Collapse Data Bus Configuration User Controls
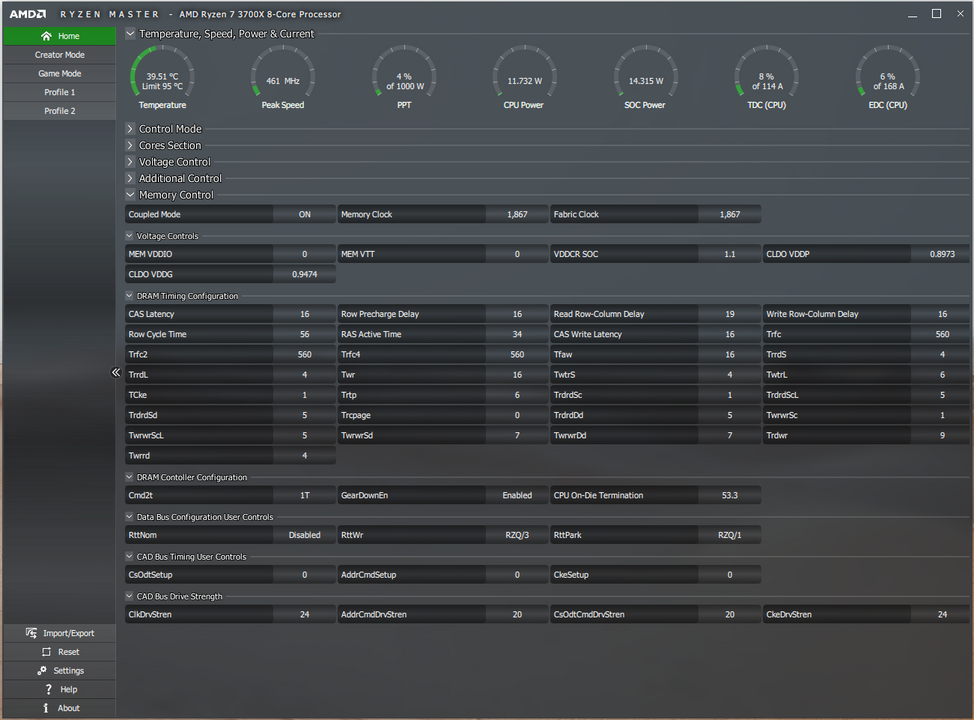This screenshot has height=720, width=974. [x=129, y=517]
